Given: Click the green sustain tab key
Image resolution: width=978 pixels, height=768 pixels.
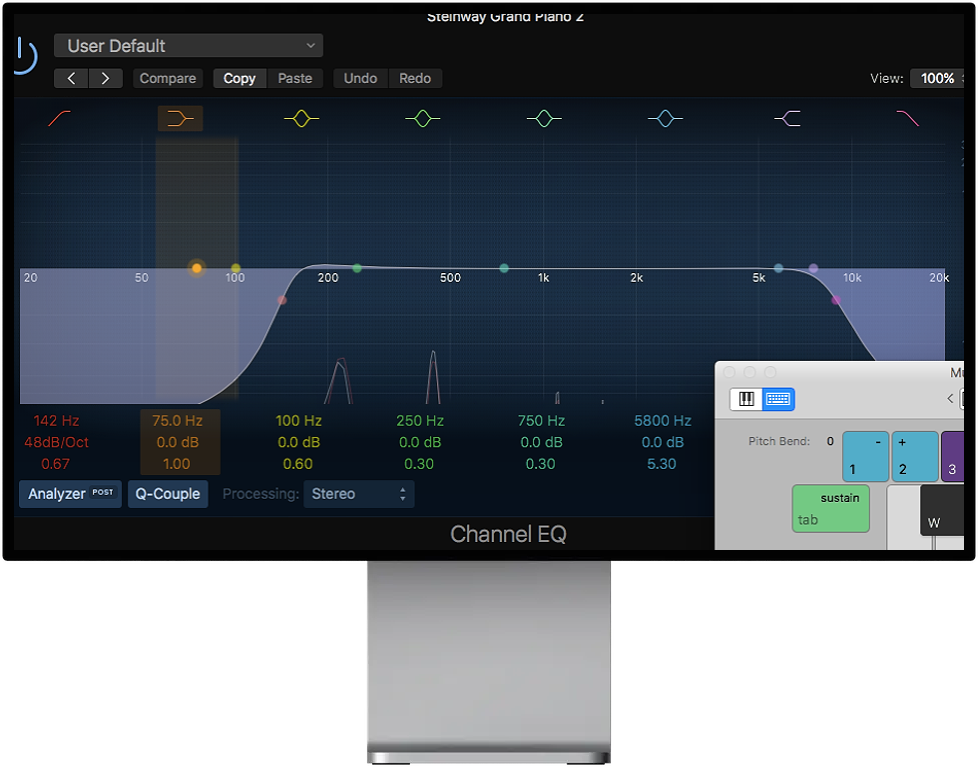Looking at the screenshot, I should point(831,508).
